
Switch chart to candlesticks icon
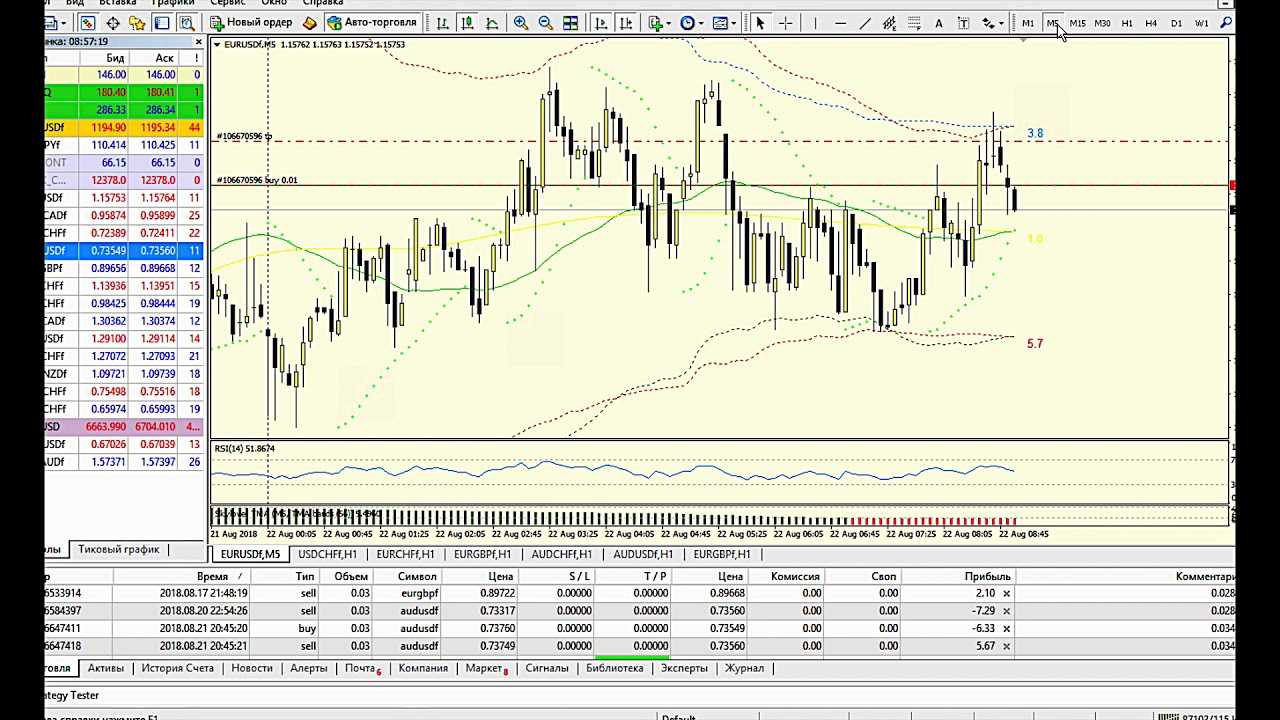click(467, 23)
